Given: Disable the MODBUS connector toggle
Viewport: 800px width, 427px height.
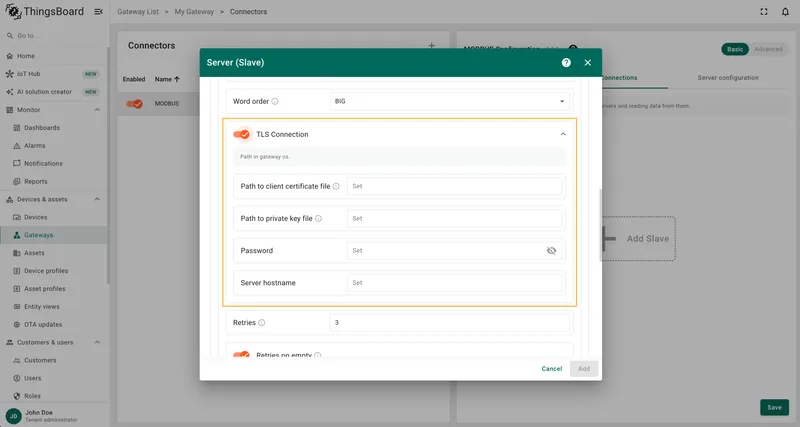Looking at the screenshot, I should 135,104.
